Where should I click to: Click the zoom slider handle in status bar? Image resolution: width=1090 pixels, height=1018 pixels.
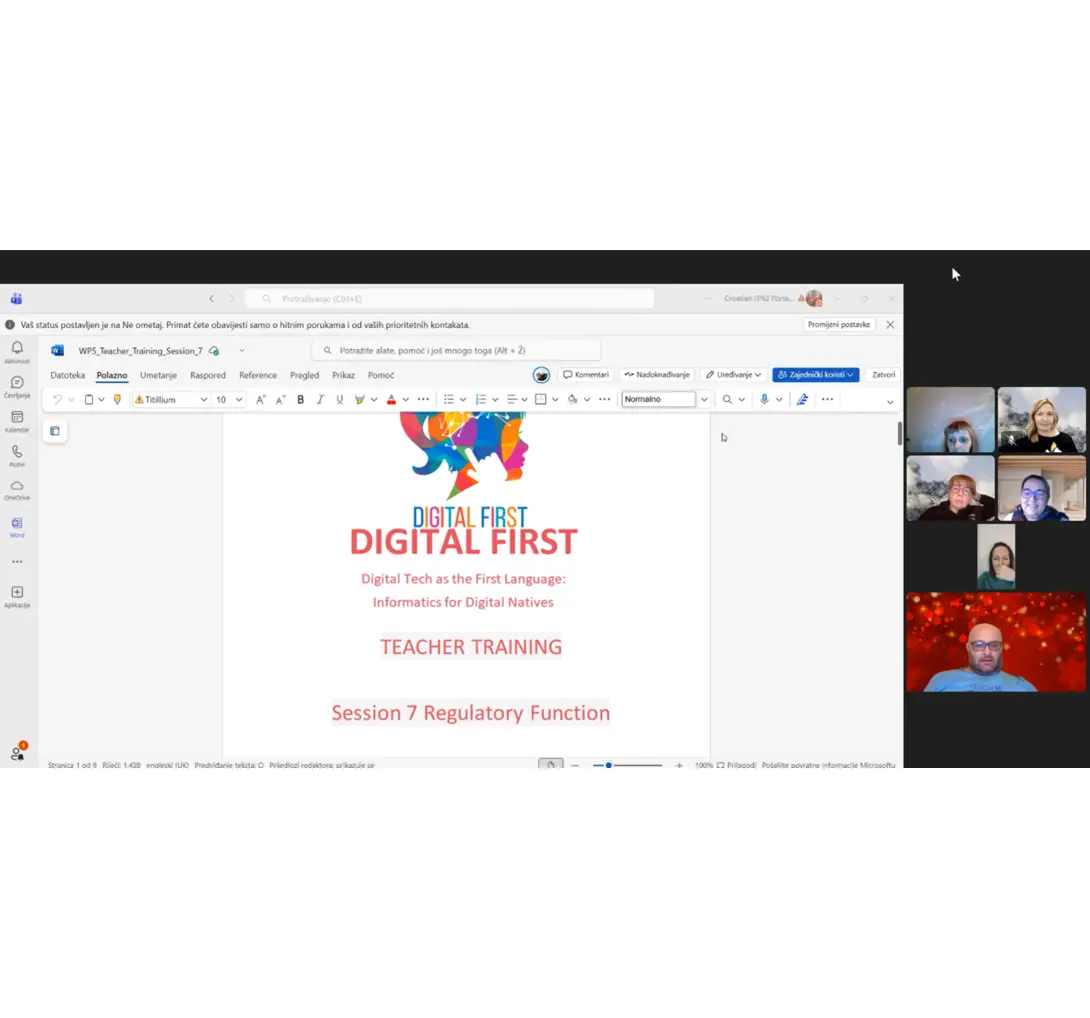pos(608,765)
